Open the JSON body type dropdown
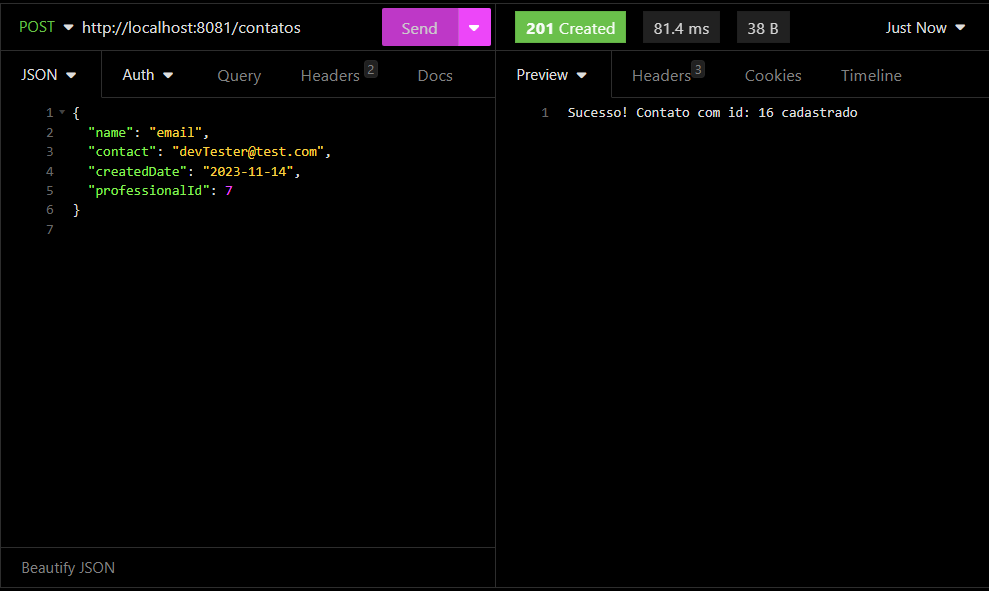The width and height of the screenshot is (989, 591). [x=48, y=74]
